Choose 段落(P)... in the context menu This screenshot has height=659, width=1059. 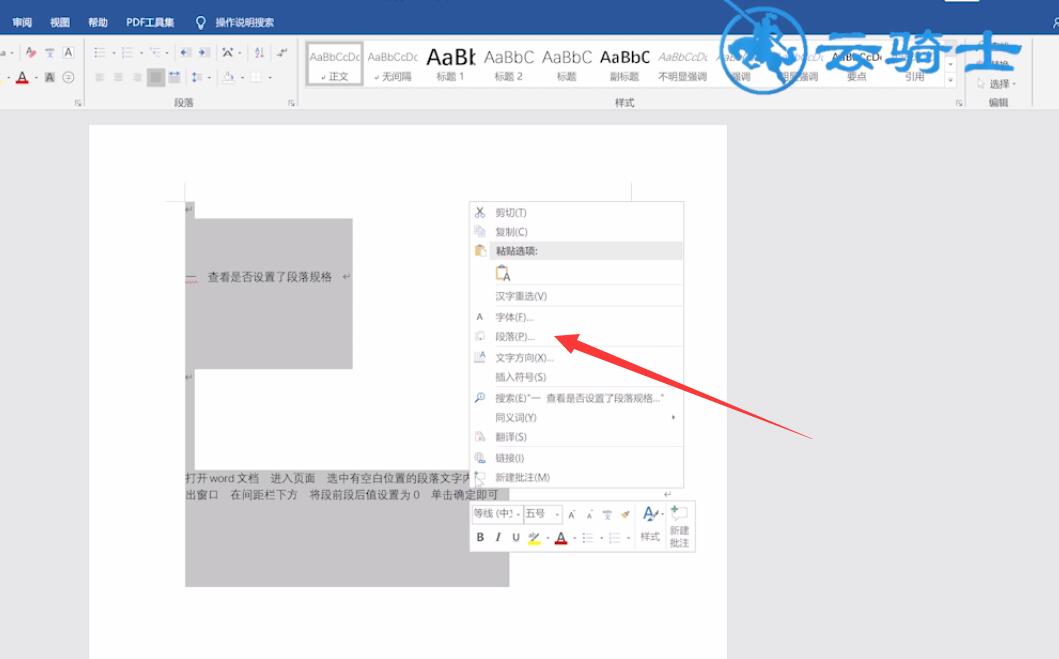pyautogui.click(x=515, y=336)
